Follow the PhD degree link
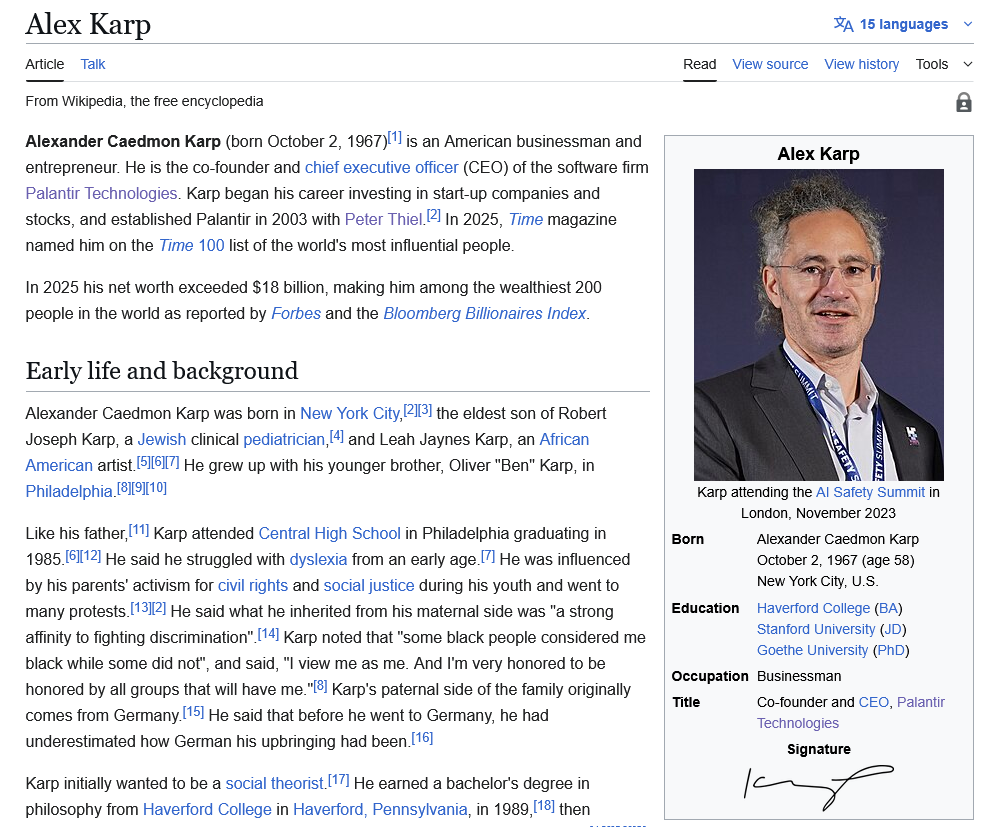The width and height of the screenshot is (985, 827). click(891, 650)
